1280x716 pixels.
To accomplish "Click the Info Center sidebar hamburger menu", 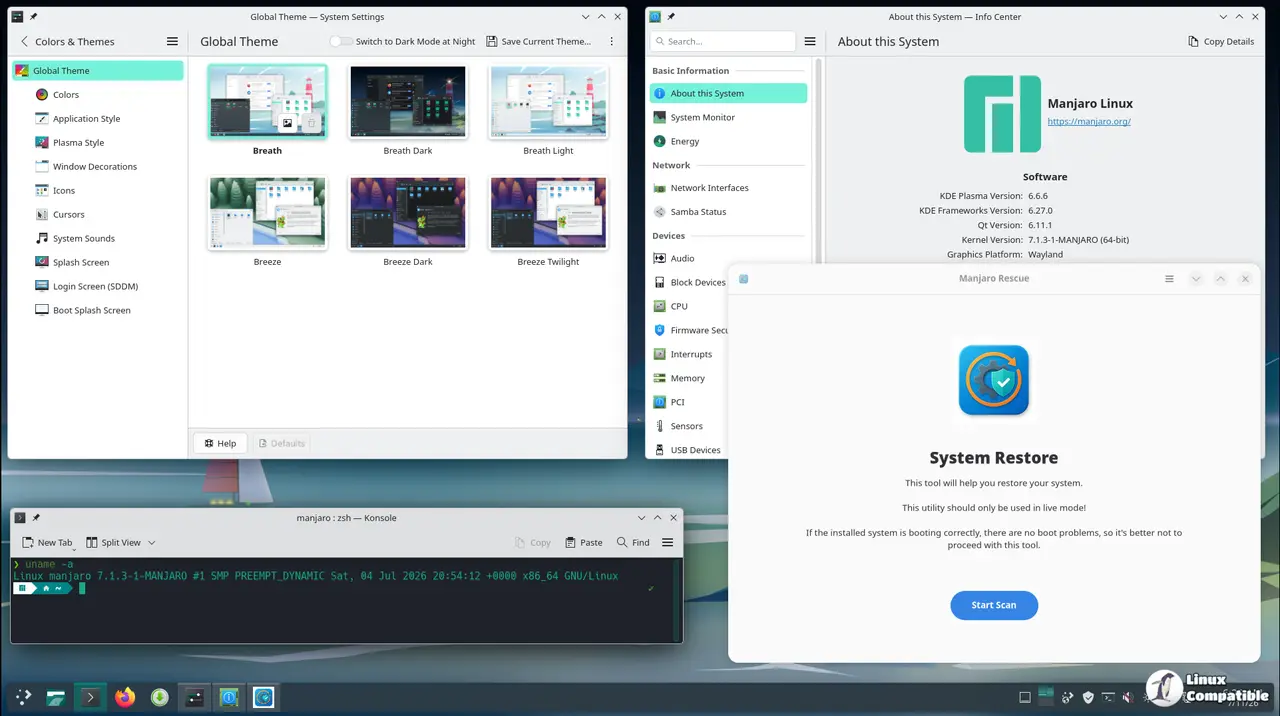I will (x=810, y=42).
